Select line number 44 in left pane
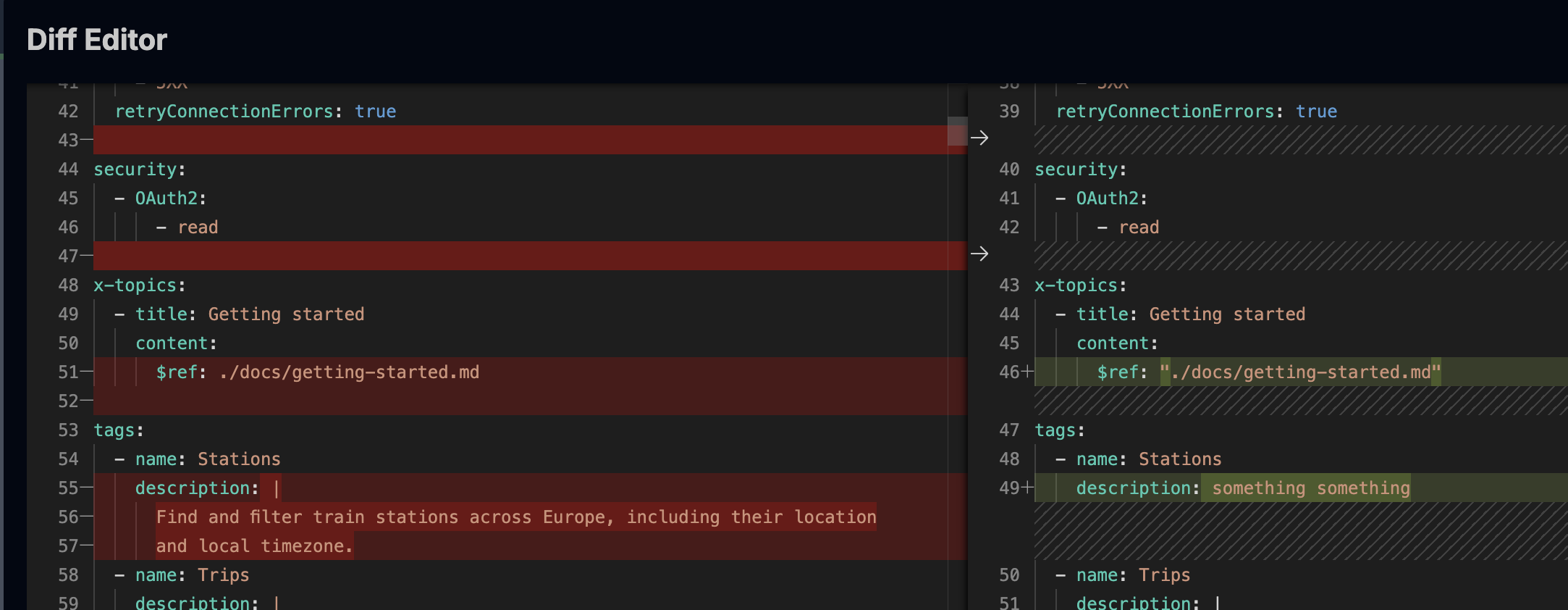This screenshot has height=610, width=1568. pyautogui.click(x=68, y=170)
